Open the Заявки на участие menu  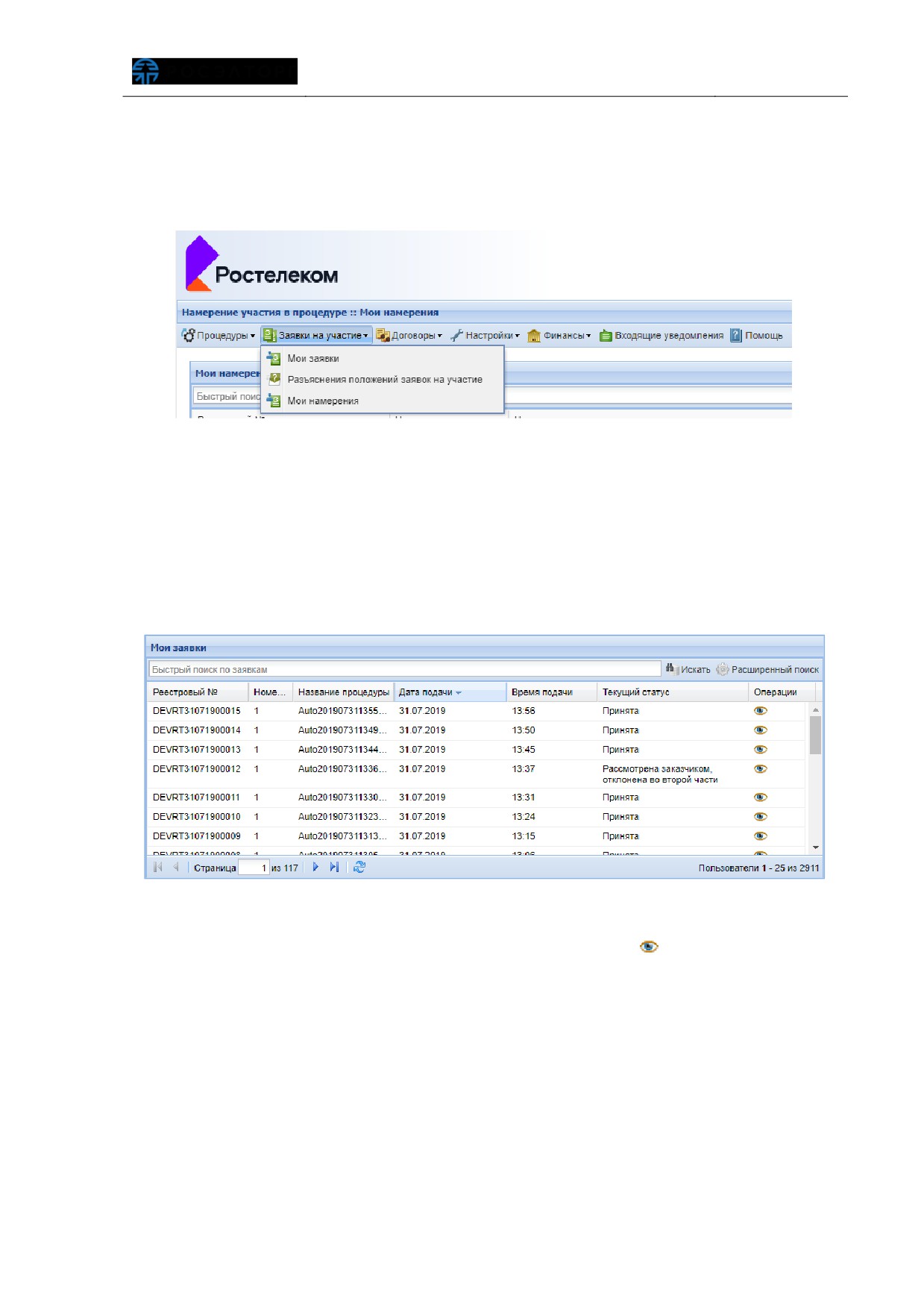coord(316,336)
